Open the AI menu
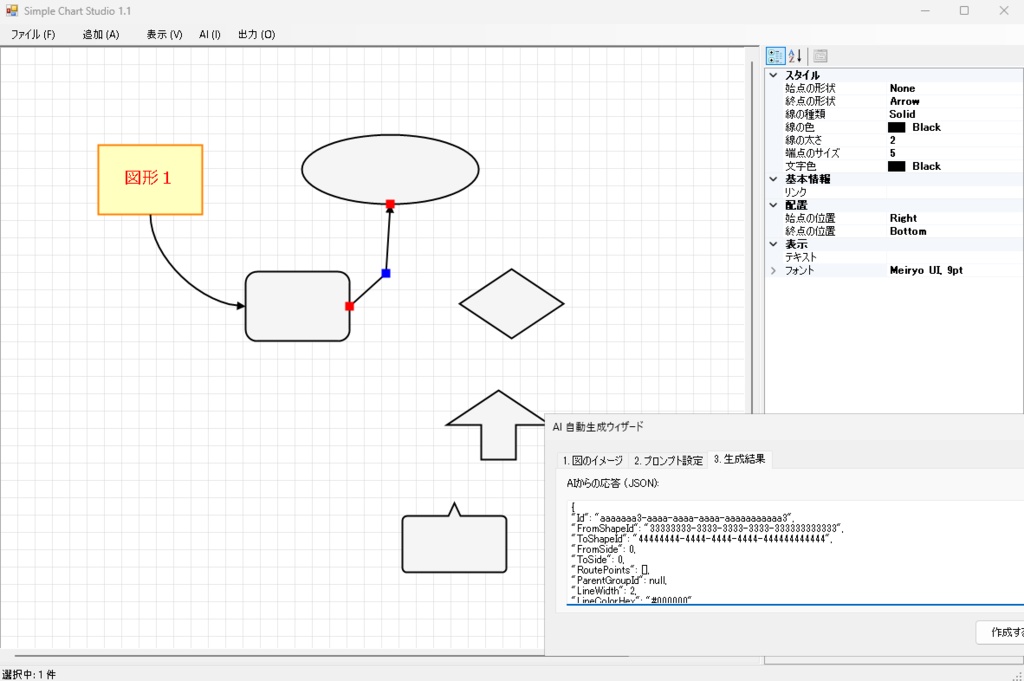 [209, 33]
